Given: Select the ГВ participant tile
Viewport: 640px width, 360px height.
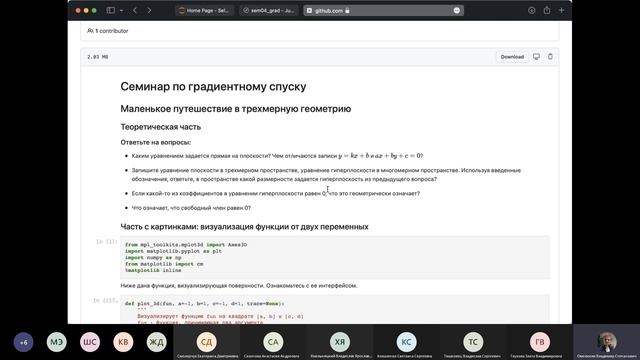Looking at the screenshot, I should coord(539,342).
